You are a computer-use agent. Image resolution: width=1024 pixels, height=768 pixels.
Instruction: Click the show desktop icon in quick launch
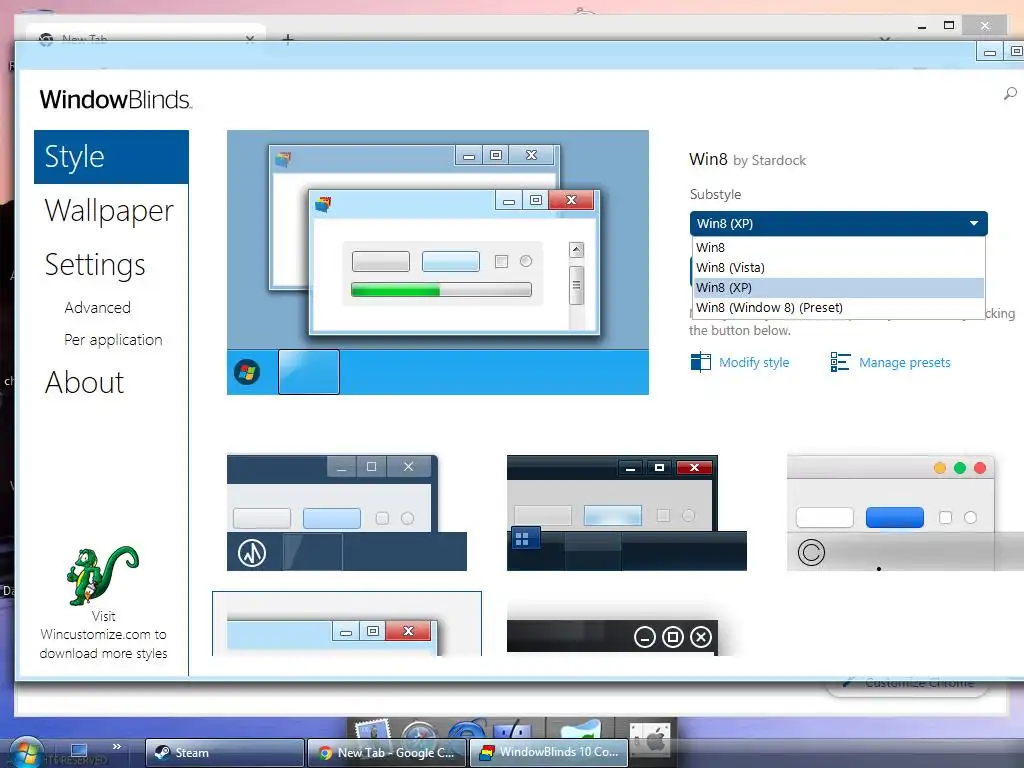[x=79, y=750]
